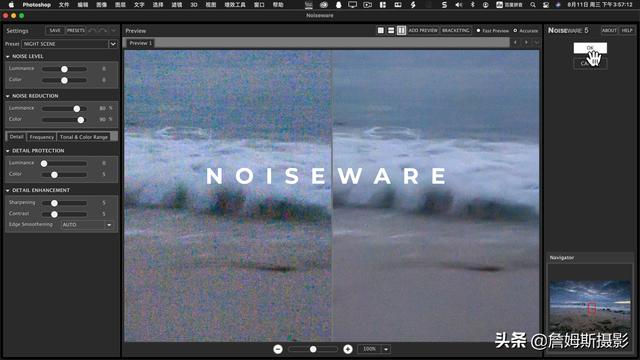
Task: Switch to the Frequency tab
Action: (42, 137)
